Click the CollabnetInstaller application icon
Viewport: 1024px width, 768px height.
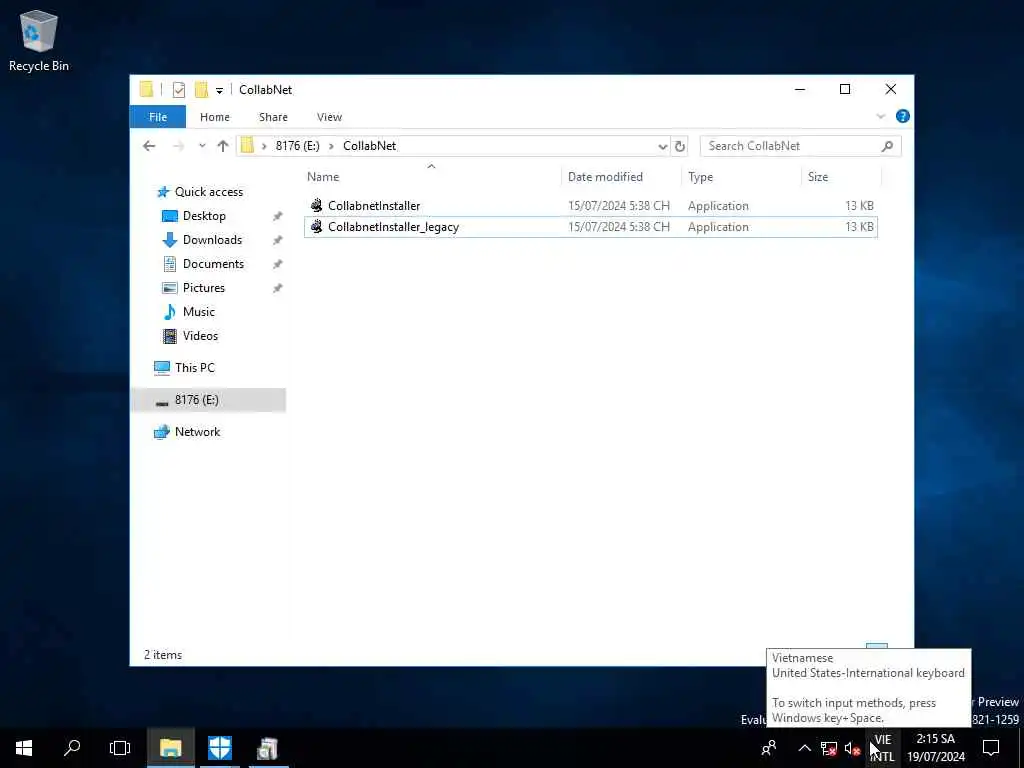coord(317,206)
